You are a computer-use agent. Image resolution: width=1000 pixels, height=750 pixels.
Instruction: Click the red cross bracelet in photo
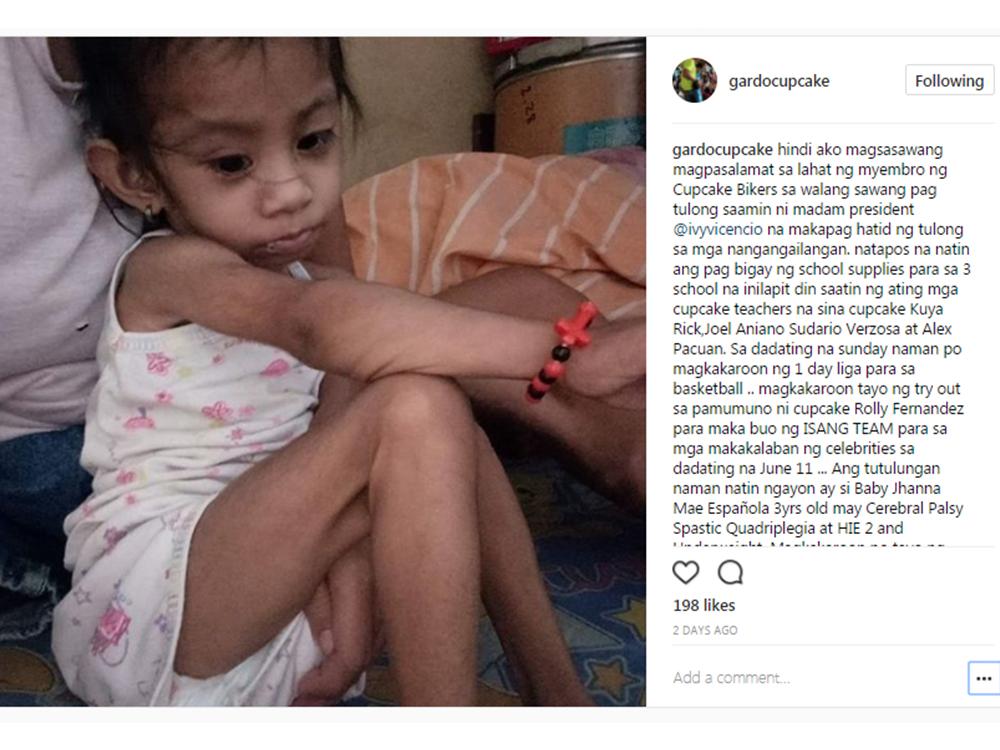(561, 349)
